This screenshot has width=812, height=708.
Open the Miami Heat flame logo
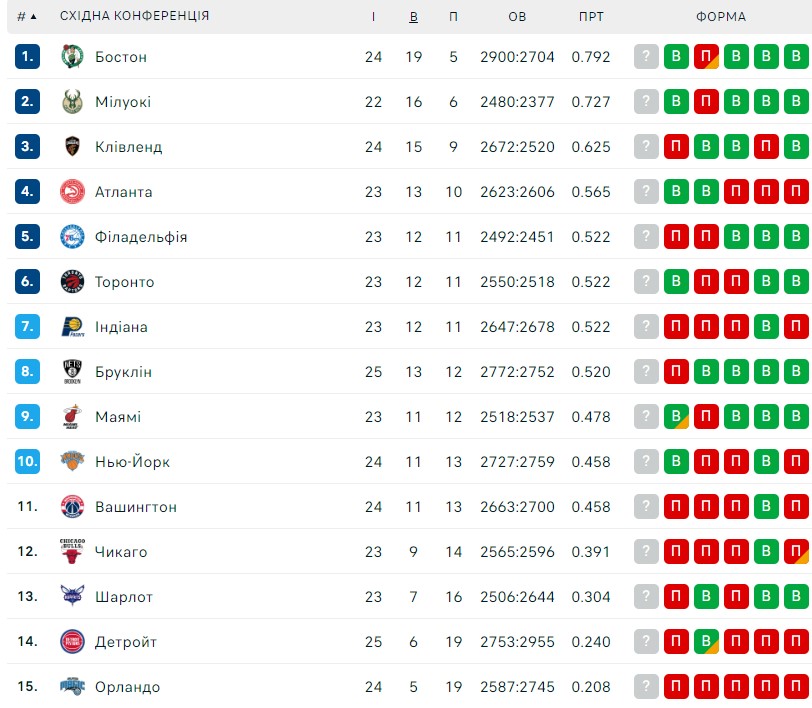(x=72, y=416)
